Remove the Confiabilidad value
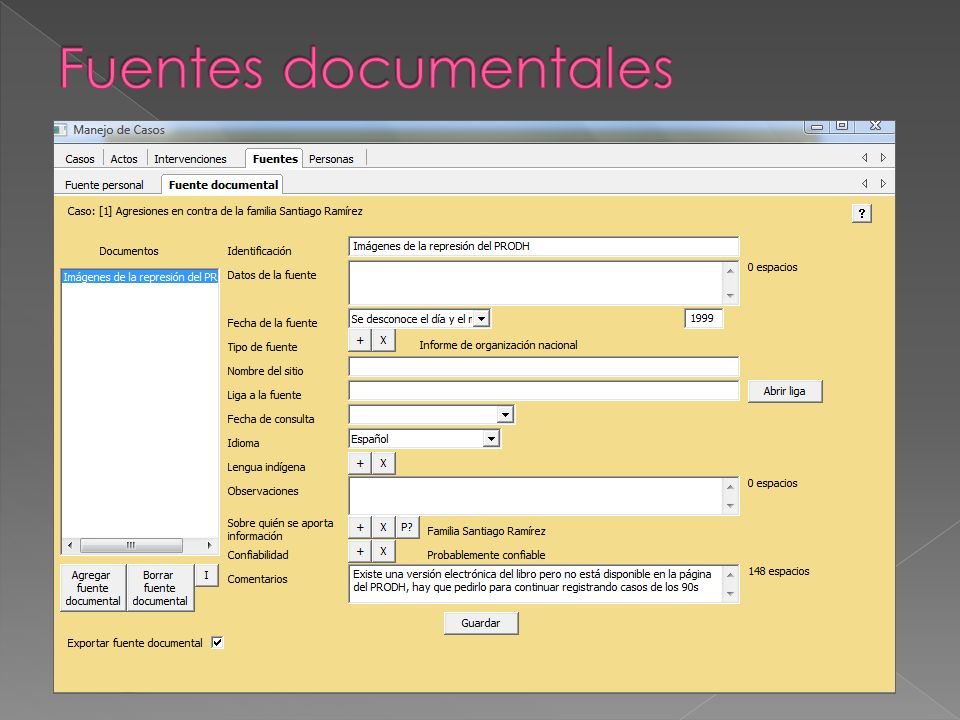The image size is (960, 720). point(383,551)
